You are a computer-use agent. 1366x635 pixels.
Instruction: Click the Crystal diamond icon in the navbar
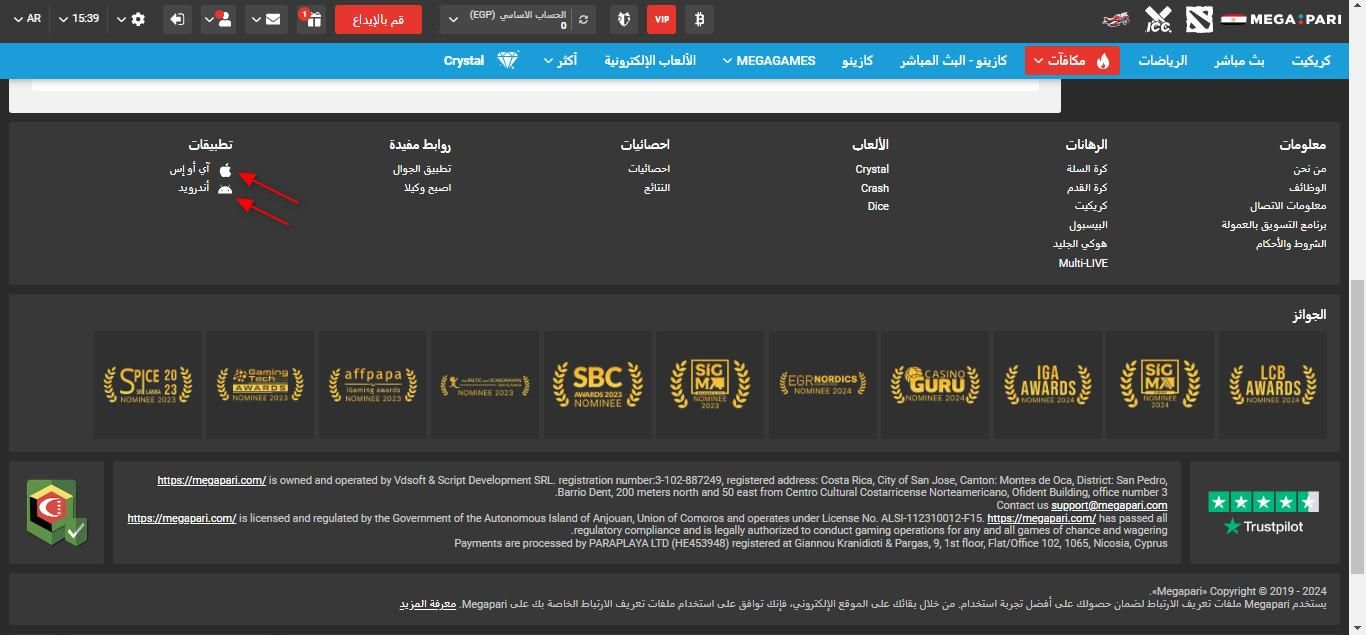(x=507, y=60)
